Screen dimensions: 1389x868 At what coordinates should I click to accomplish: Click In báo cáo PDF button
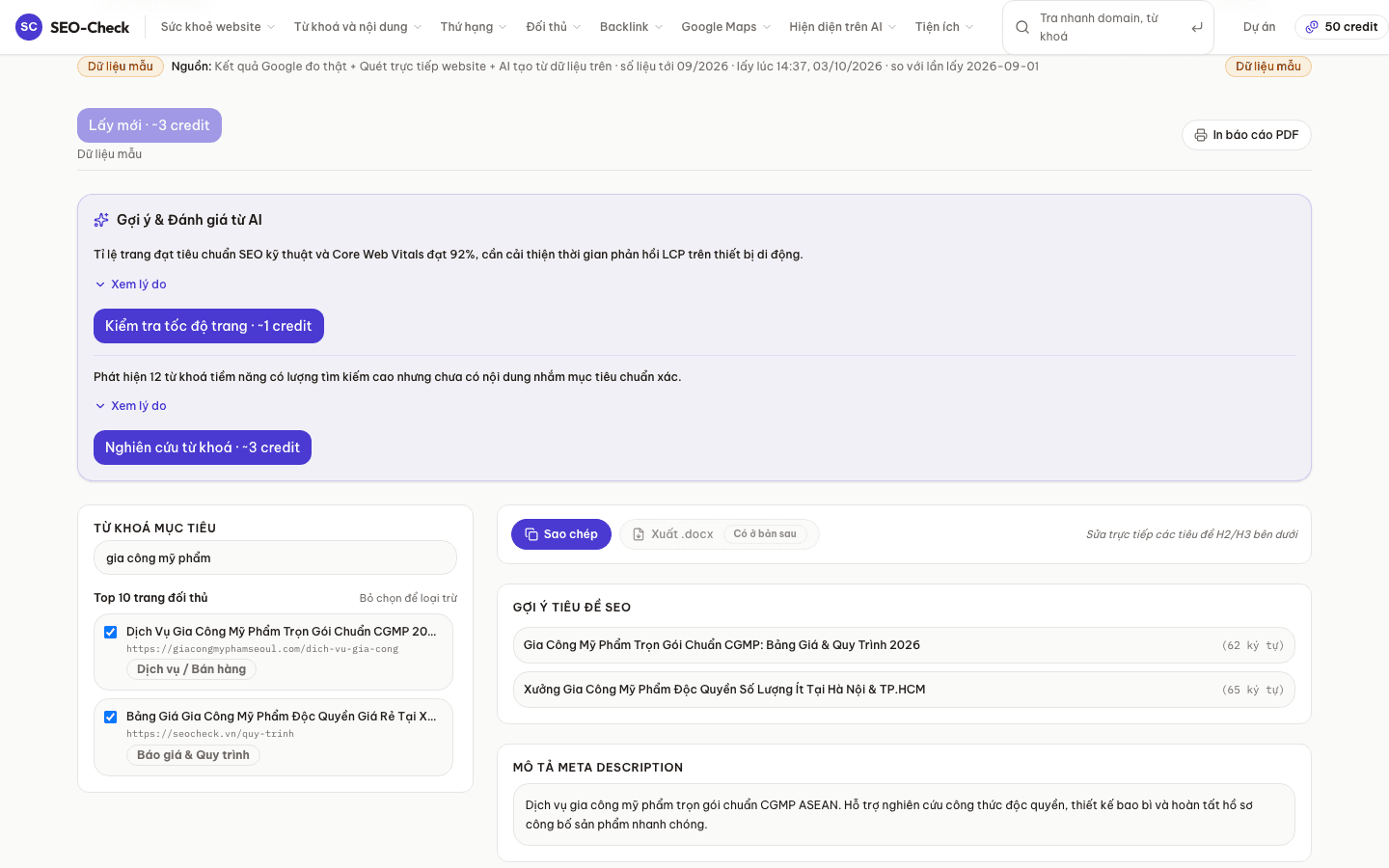[1246, 135]
